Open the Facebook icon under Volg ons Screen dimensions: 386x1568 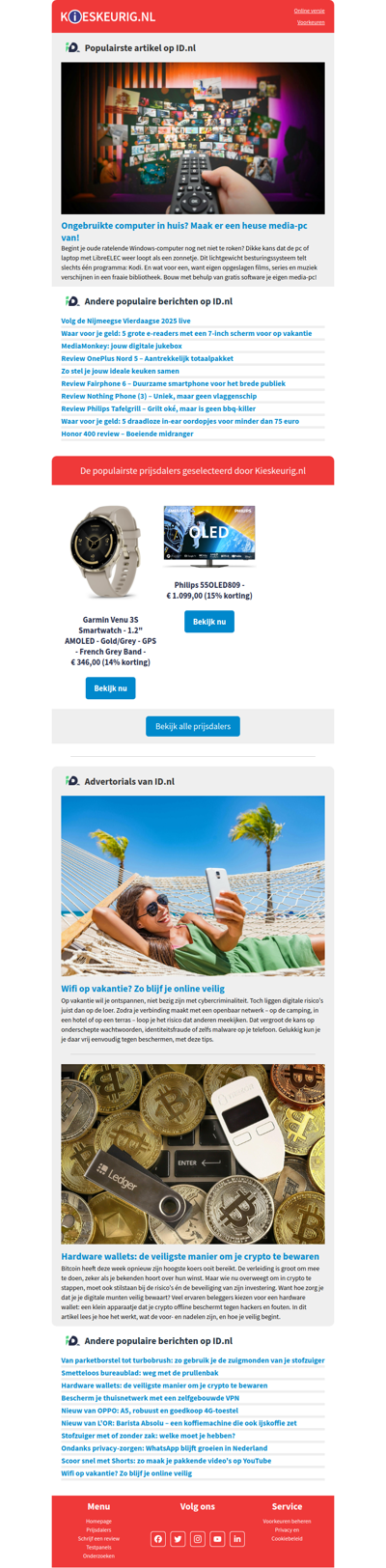pos(158,1538)
